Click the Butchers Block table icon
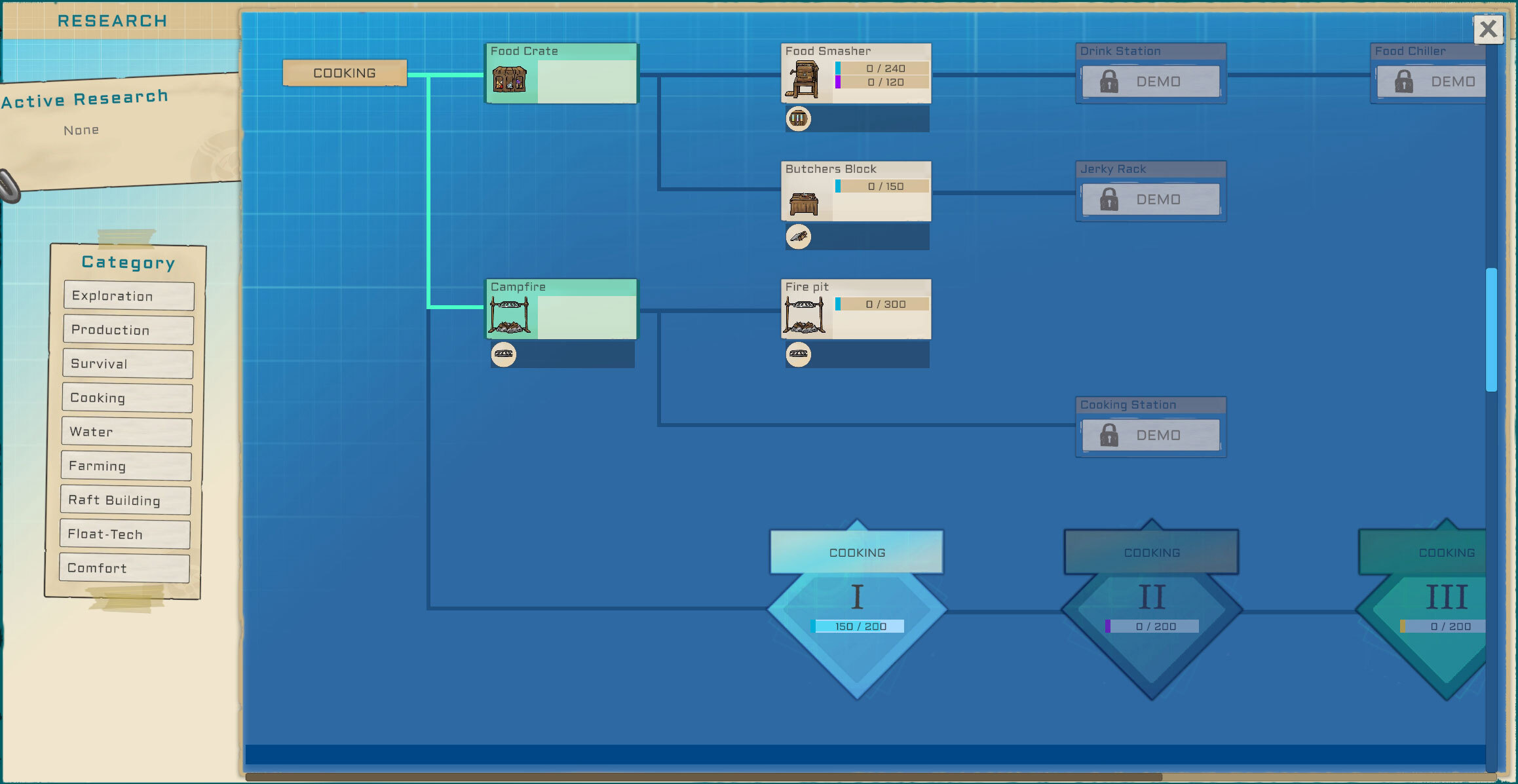The height and width of the screenshot is (784, 1518). (803, 204)
